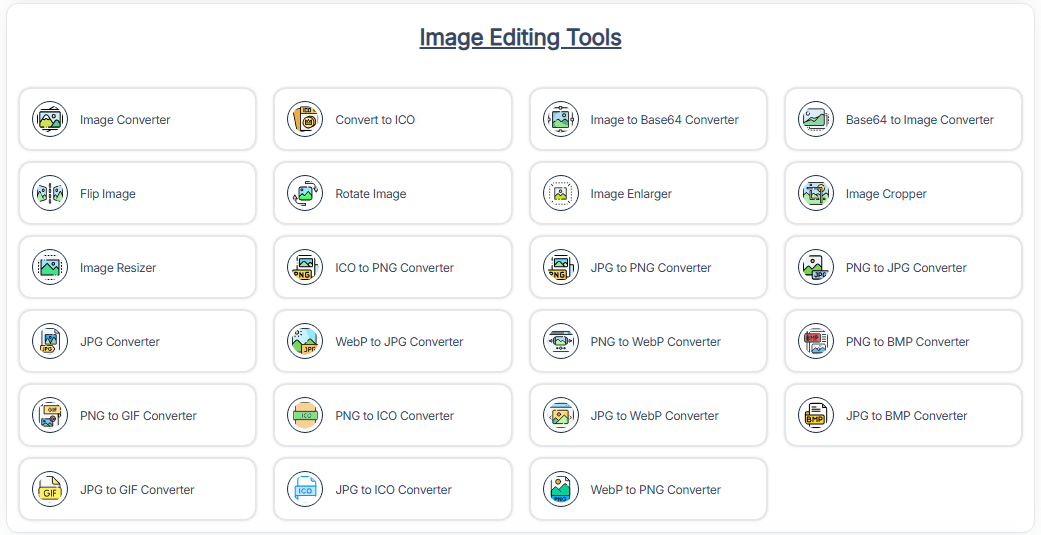Open the PNG to BMP Converter label
Screen dimensions: 1041x535
pos(908,342)
